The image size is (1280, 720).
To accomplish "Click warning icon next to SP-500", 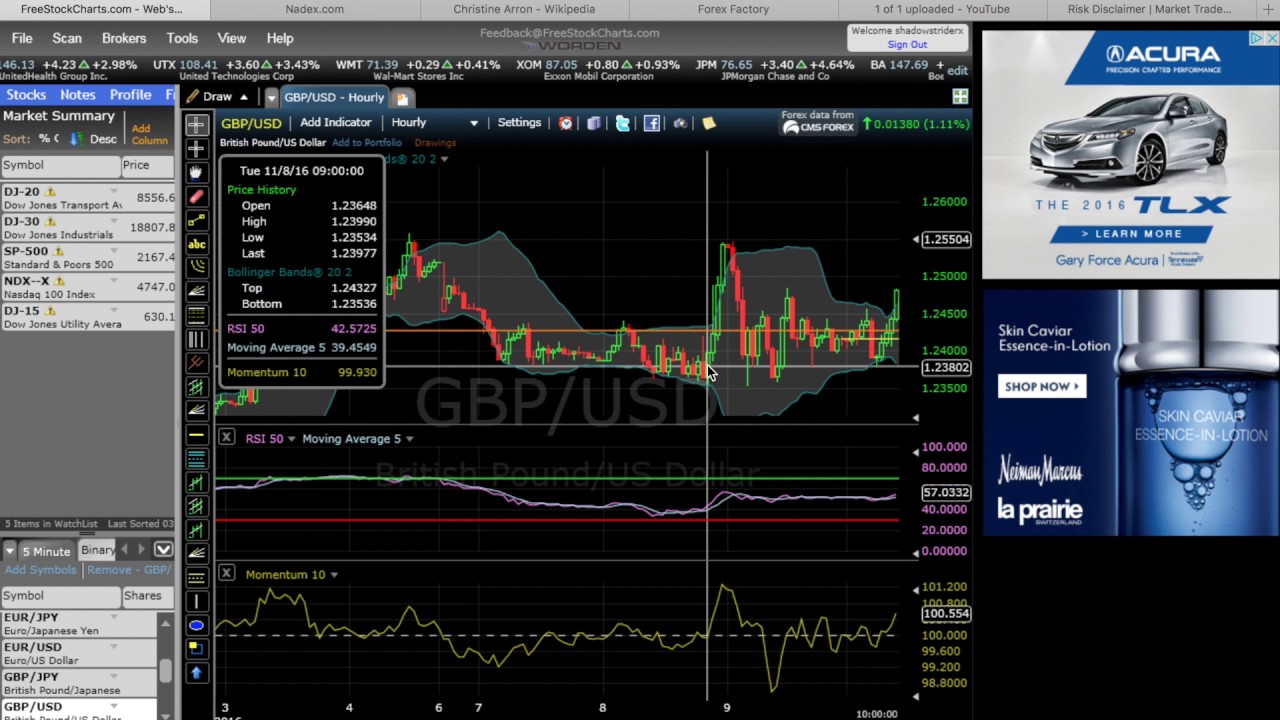I will [58, 252].
